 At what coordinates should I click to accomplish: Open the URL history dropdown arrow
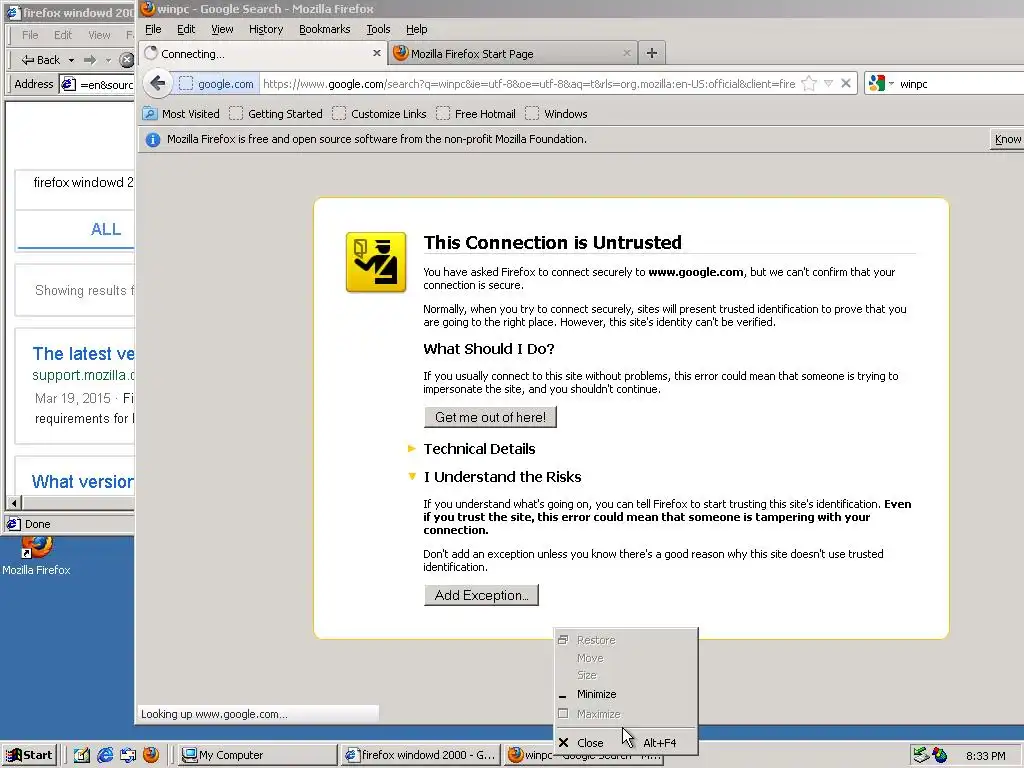828,84
